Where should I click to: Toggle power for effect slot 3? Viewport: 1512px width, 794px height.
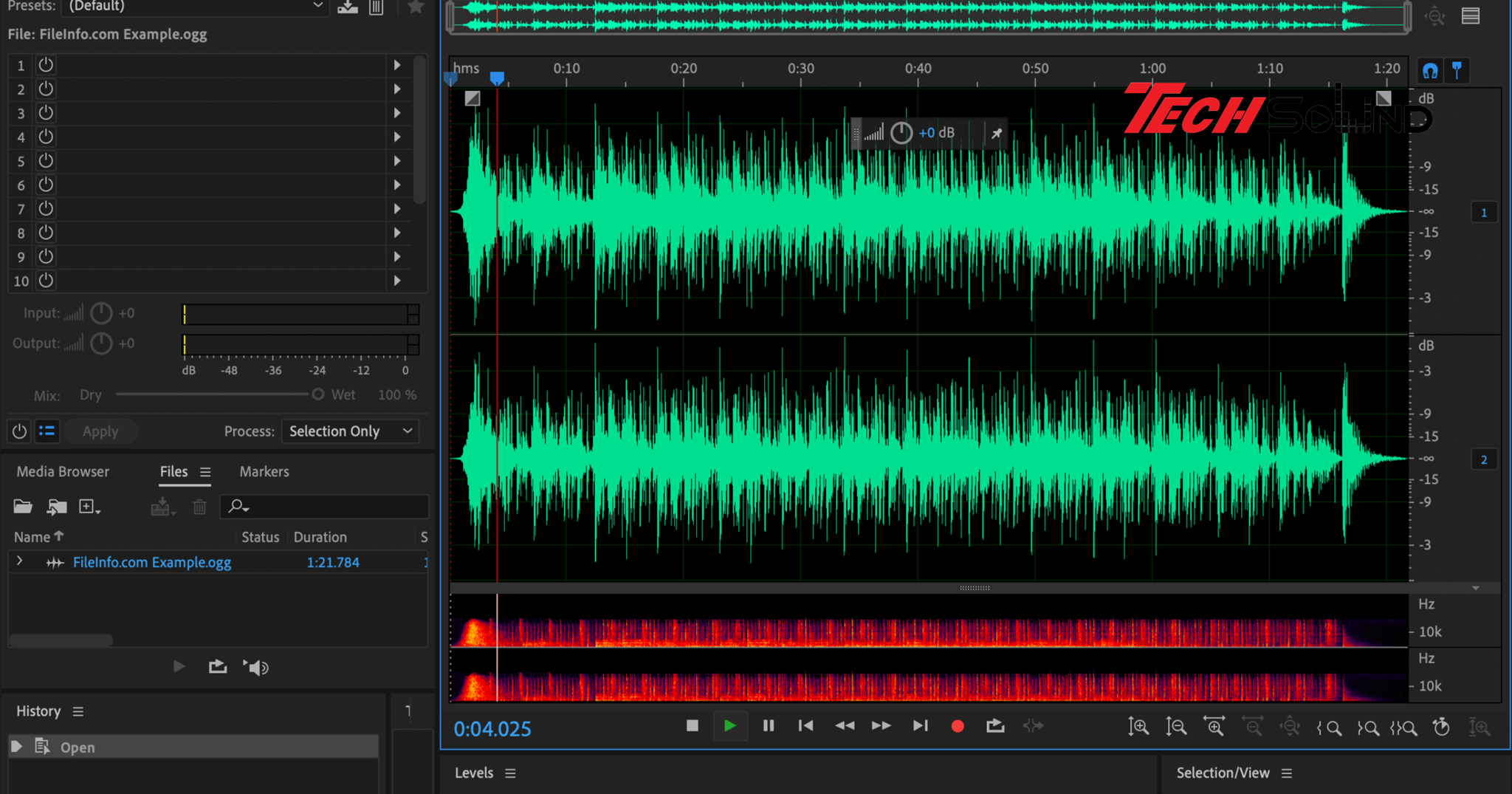tap(46, 113)
